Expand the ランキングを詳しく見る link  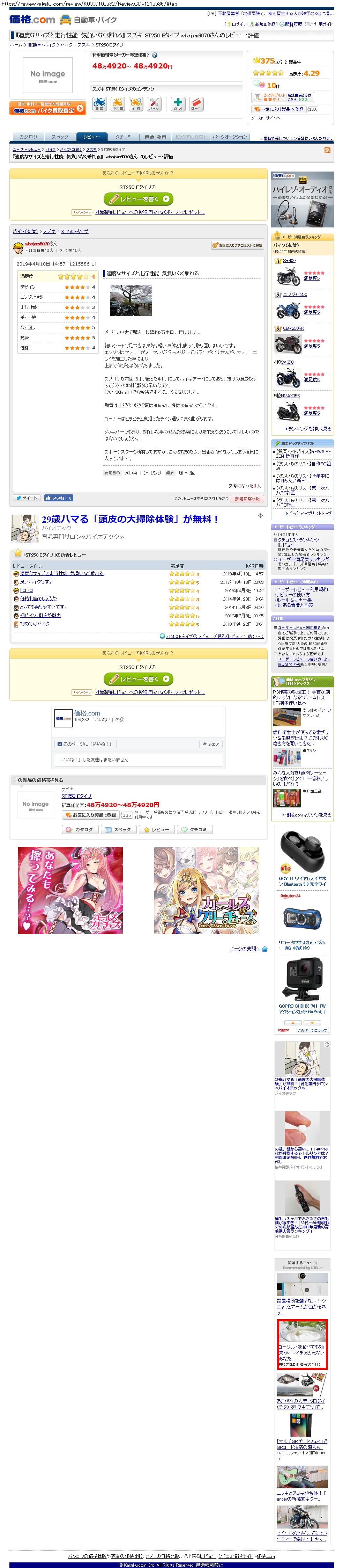click(310, 429)
